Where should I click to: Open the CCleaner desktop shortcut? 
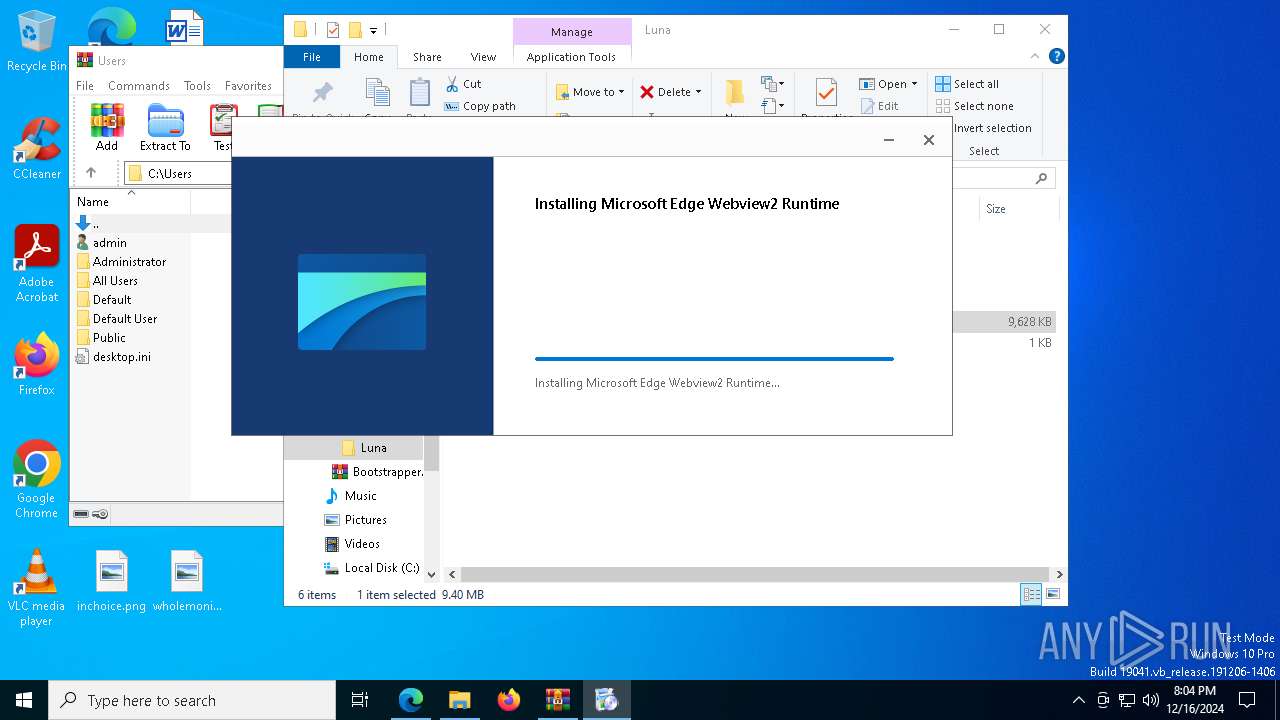point(37,148)
